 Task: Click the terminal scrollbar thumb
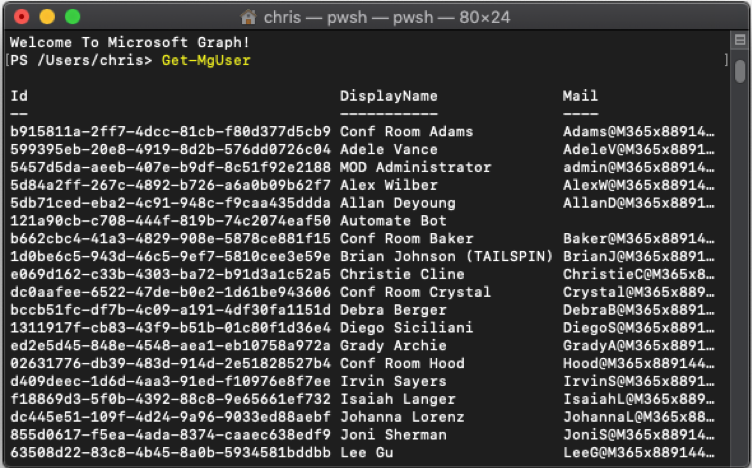click(x=740, y=71)
